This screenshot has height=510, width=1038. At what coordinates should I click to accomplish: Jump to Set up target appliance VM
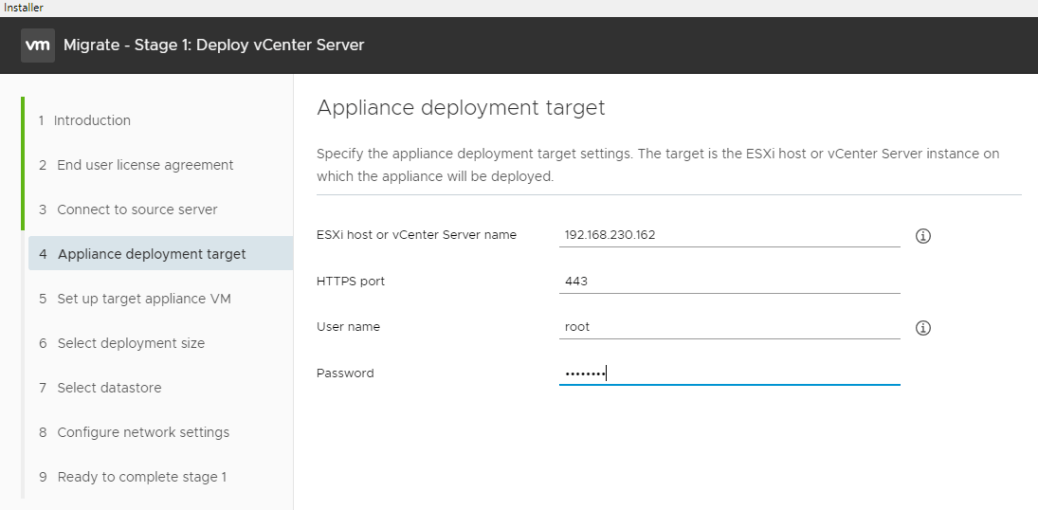click(136, 298)
